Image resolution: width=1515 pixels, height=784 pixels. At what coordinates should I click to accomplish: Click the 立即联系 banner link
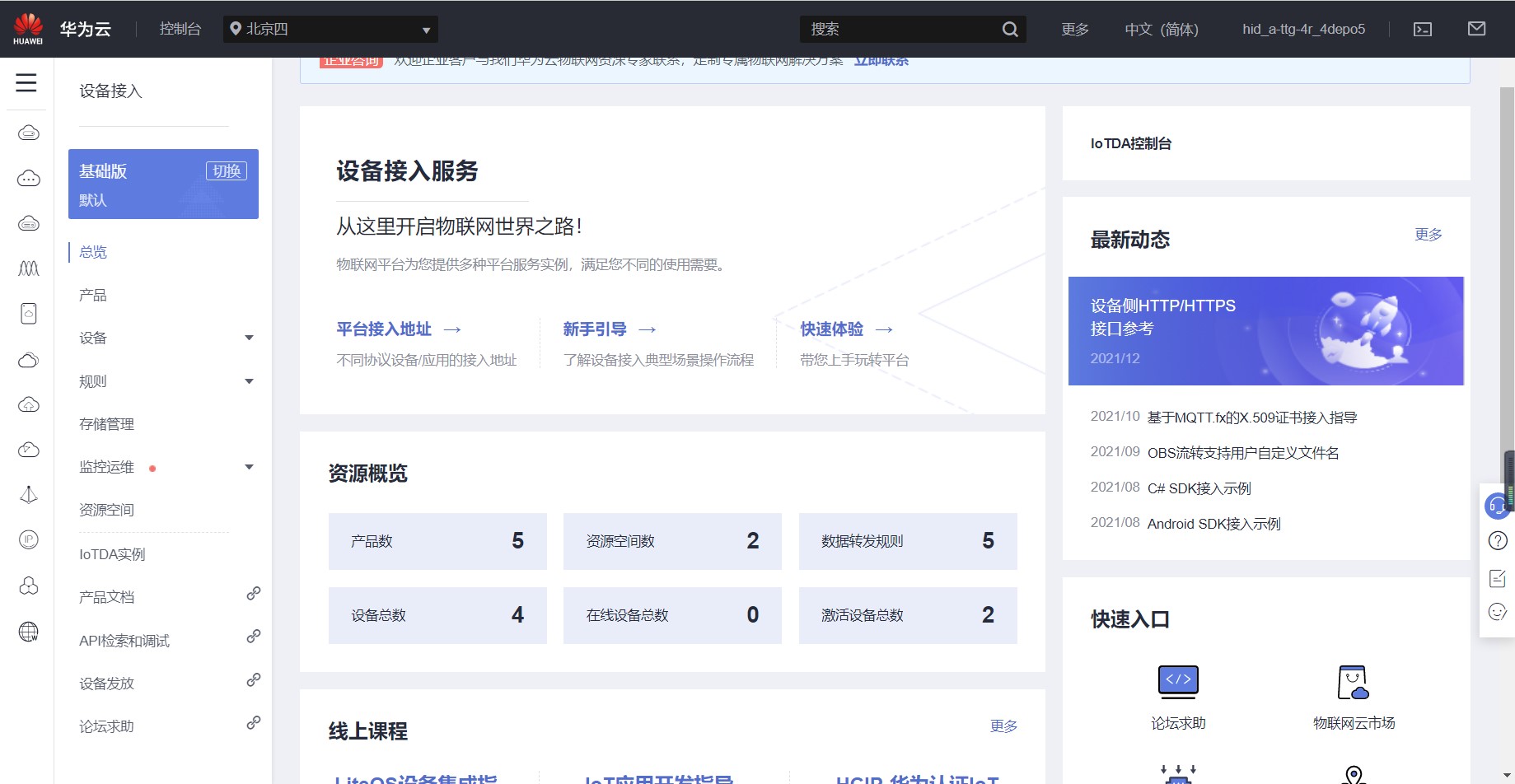881,62
